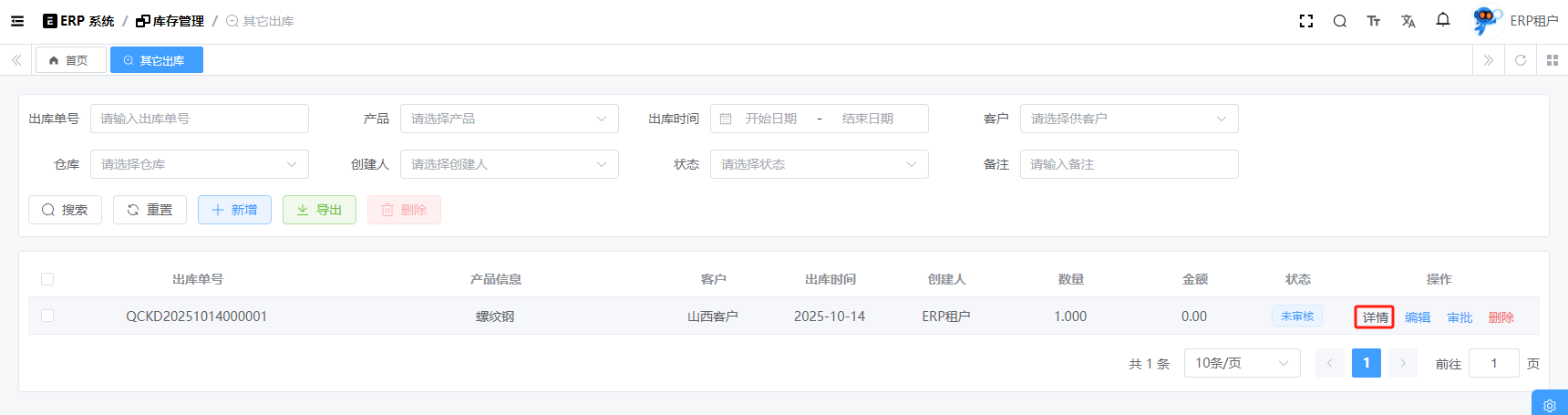This screenshot has height=415, width=1568.
Task: Open the language translation icon
Action: (x=1408, y=21)
